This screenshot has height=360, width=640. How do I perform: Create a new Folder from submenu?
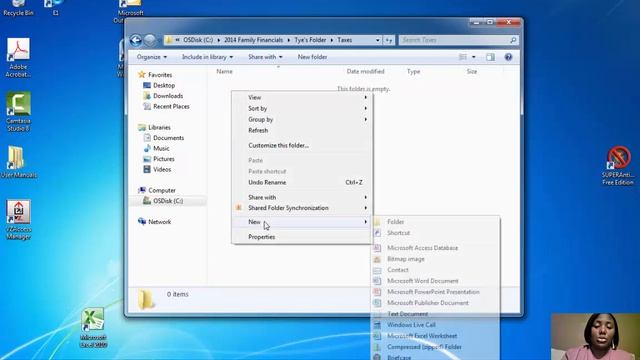pyautogui.click(x=436, y=222)
